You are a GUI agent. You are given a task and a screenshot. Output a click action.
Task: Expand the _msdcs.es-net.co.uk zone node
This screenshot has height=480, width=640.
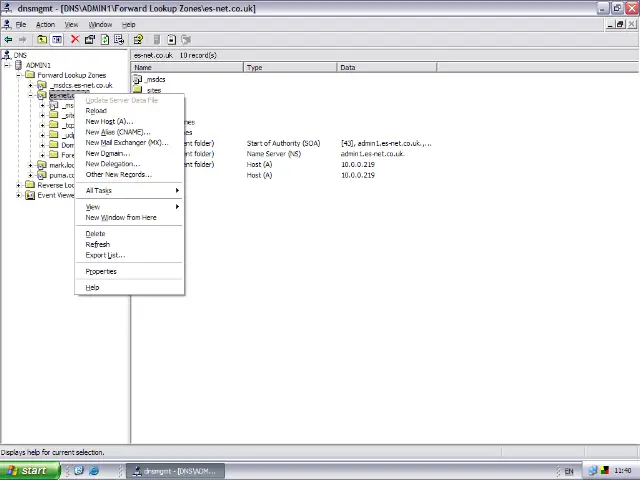(31, 85)
